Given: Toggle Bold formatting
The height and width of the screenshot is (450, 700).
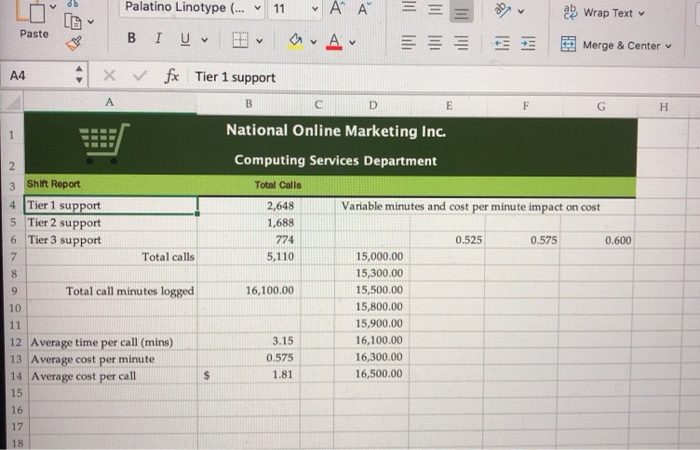Looking at the screenshot, I should tap(131, 38).
